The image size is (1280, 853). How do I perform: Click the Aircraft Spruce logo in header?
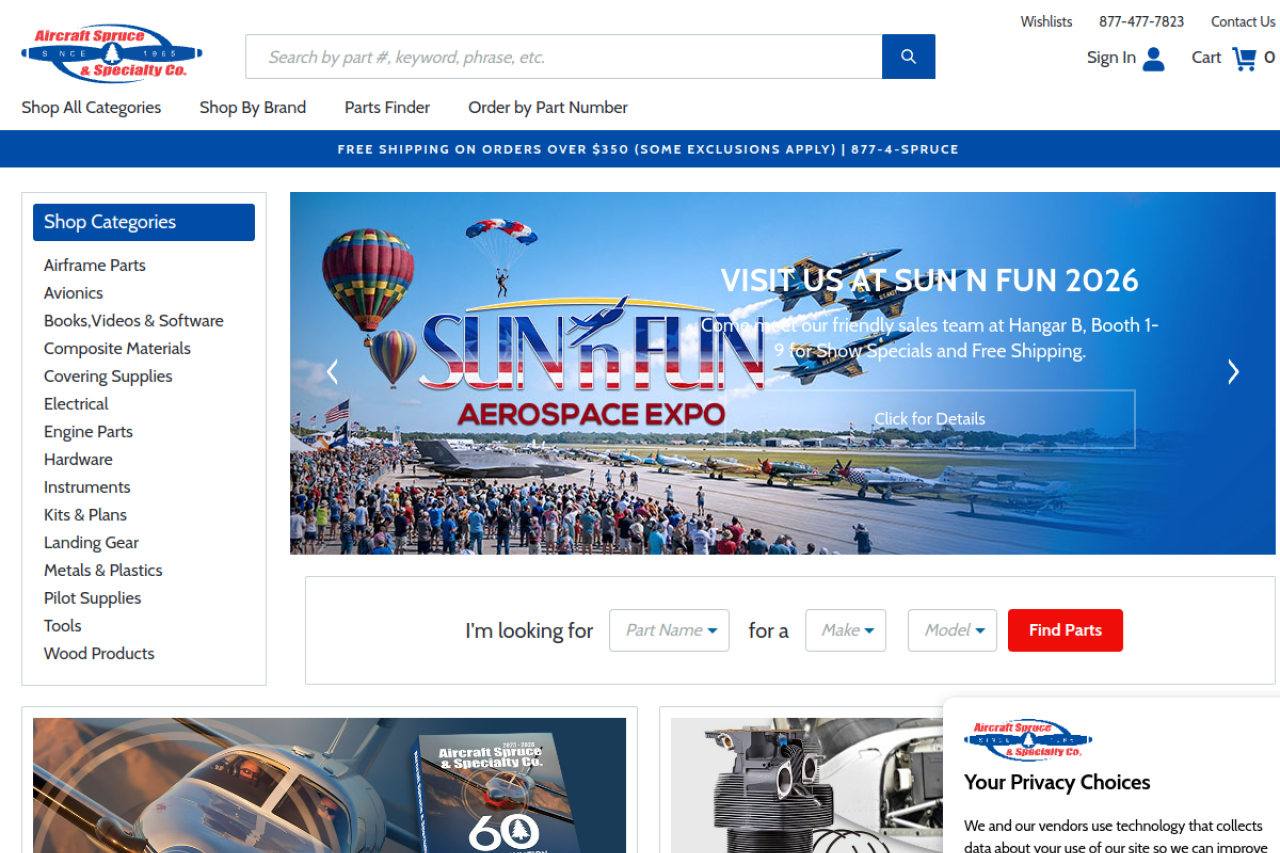[x=111, y=53]
